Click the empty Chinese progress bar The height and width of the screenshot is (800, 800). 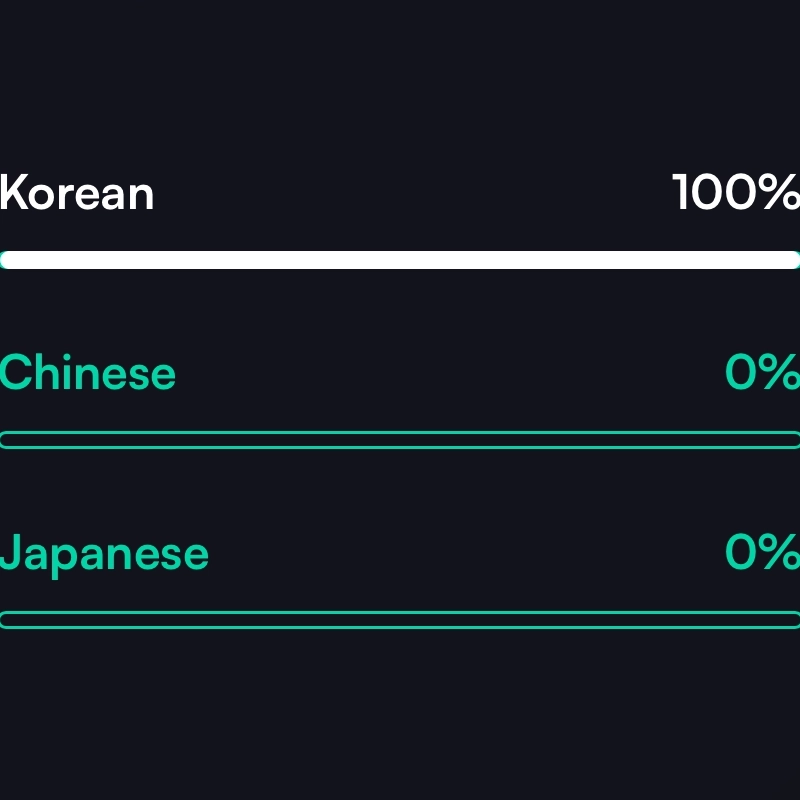pos(400,440)
